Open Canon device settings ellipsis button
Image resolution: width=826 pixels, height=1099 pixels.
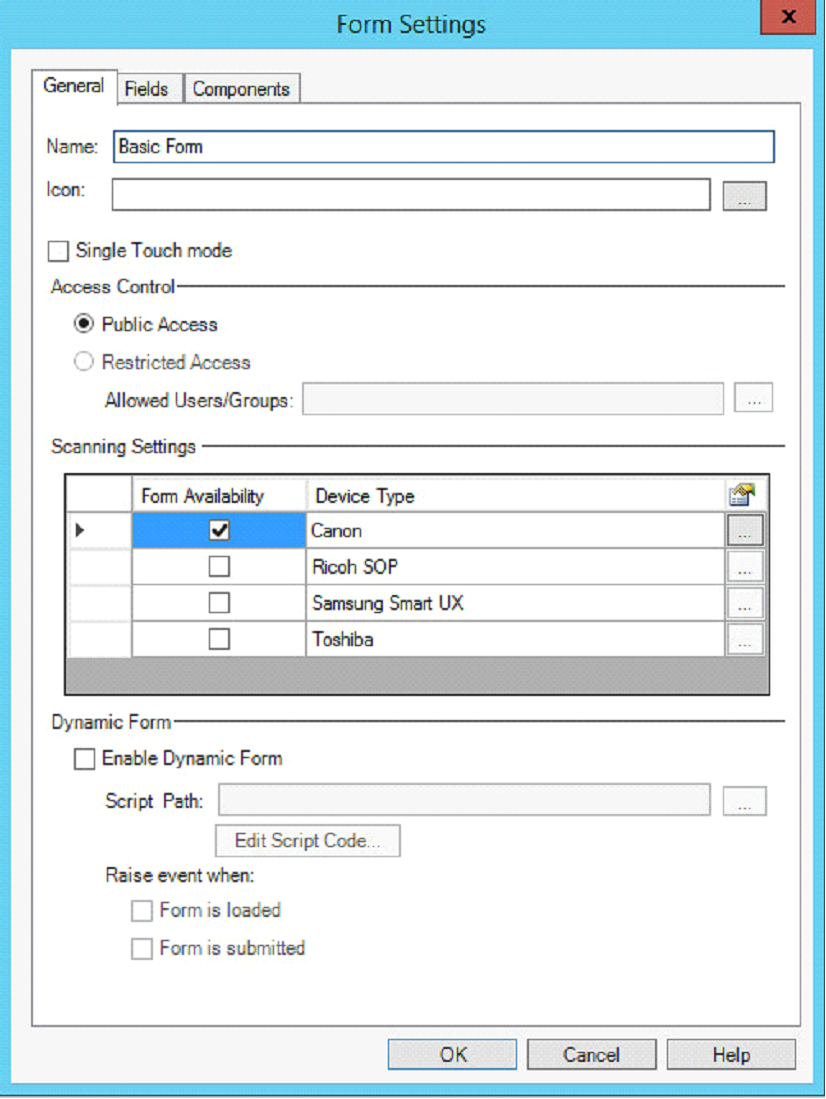click(744, 531)
